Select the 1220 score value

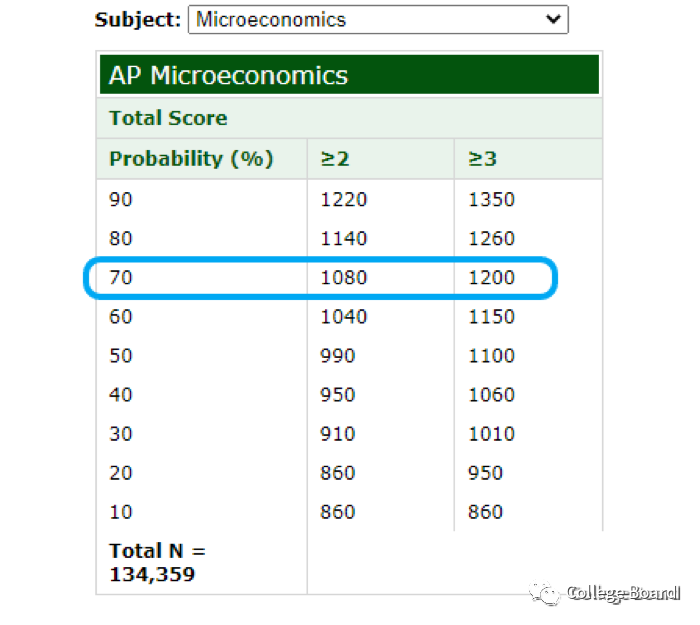[x=344, y=200]
